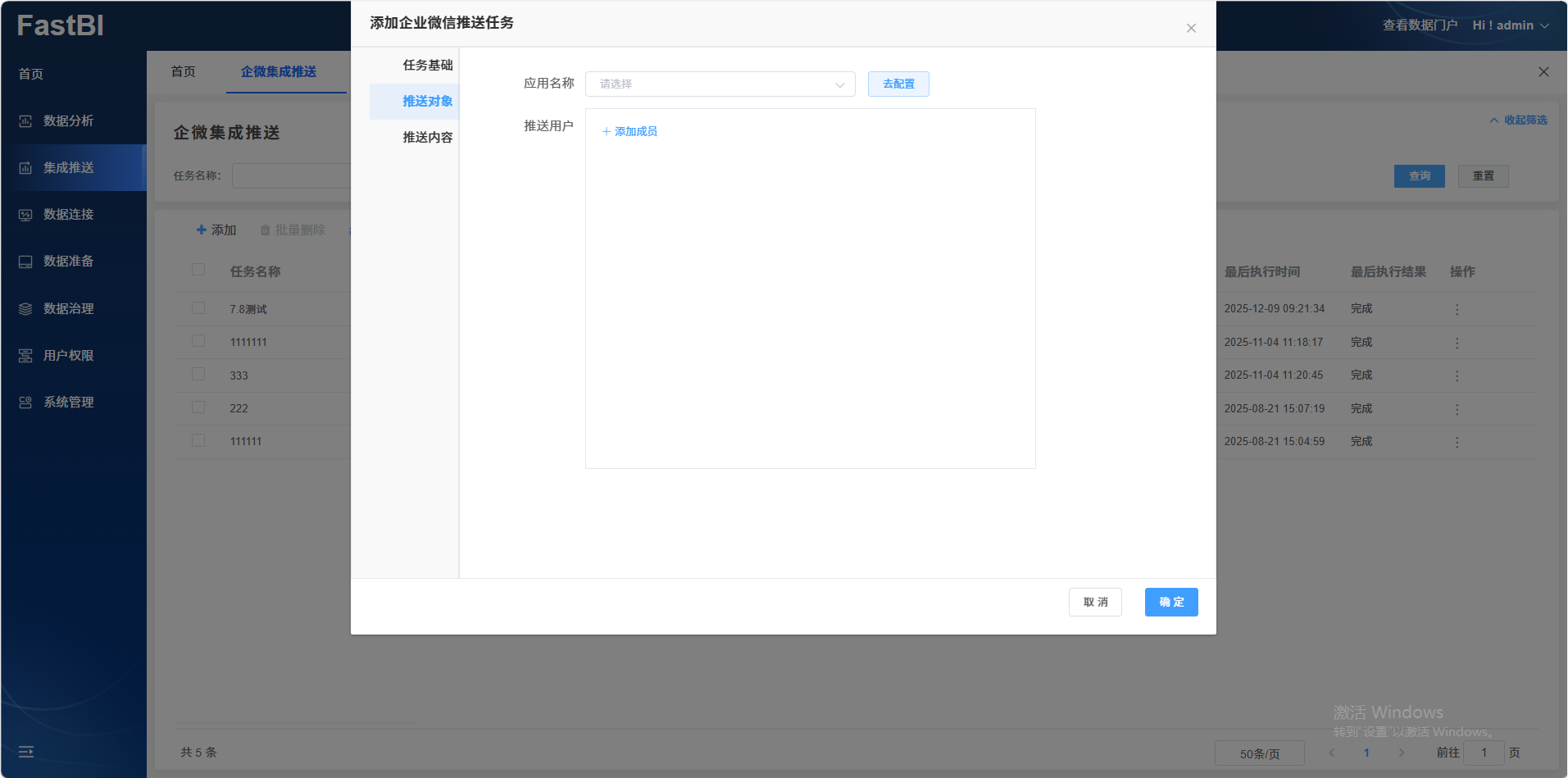The image size is (1568, 778).
Task: Toggle the select-all checkbox in table header
Action: click(x=198, y=270)
